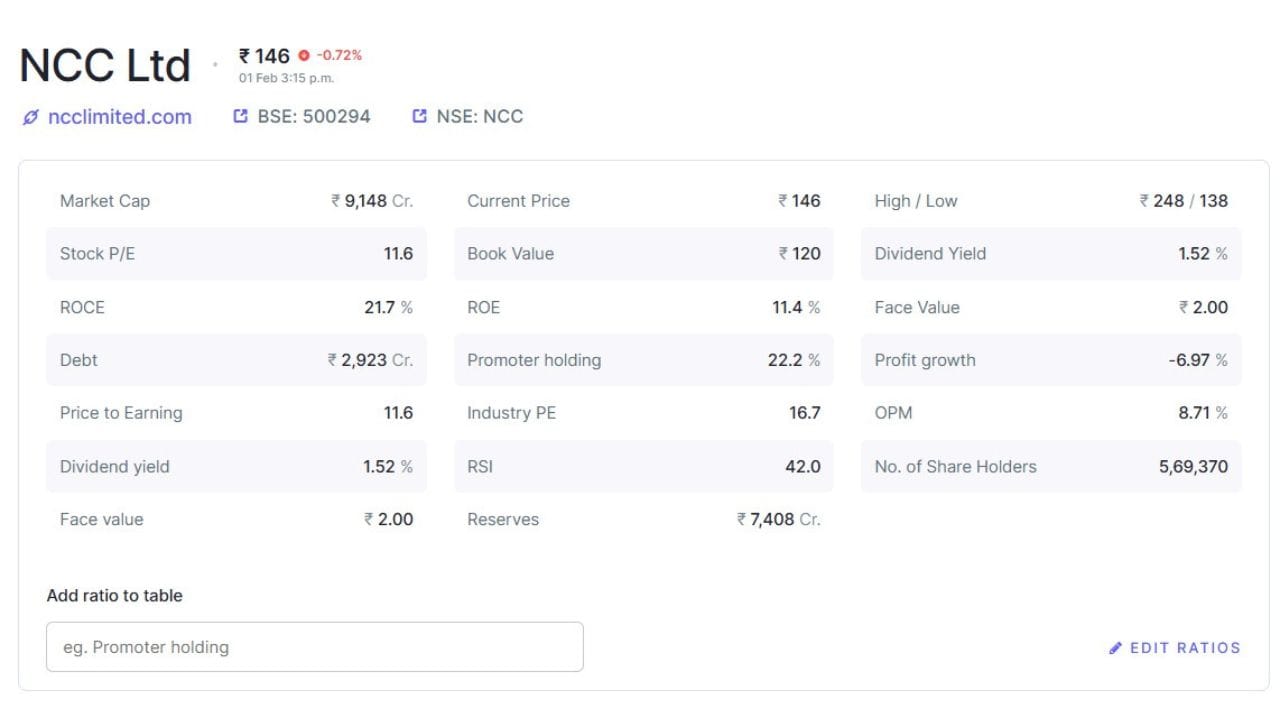Click the -0.72% price change percentage
This screenshot has width=1280, height=720.
point(339,56)
